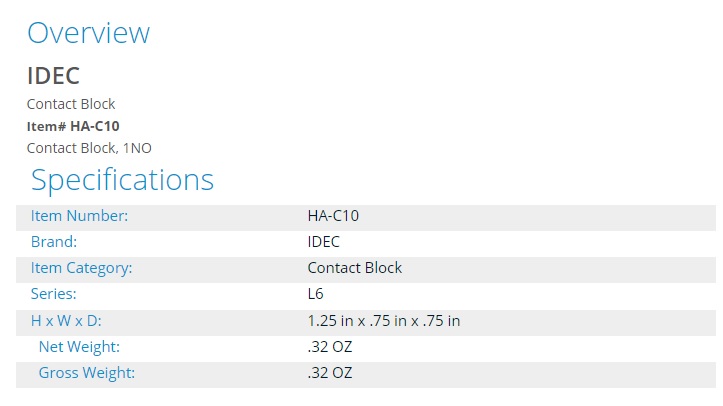The image size is (723, 406).
Task: Select the Net Weight .32 OZ value
Action: [330, 347]
